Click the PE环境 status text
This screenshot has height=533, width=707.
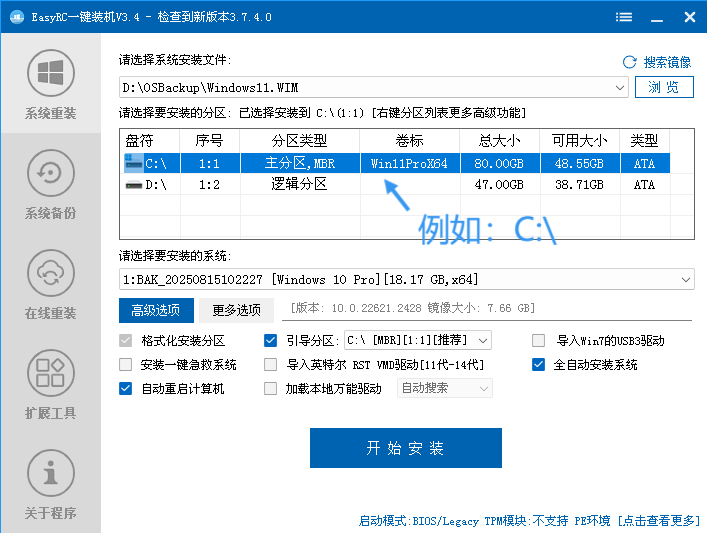[x=592, y=521]
